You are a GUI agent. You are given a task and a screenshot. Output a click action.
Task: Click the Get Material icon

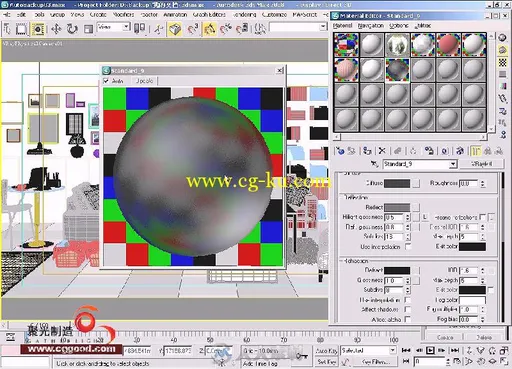pos(340,151)
